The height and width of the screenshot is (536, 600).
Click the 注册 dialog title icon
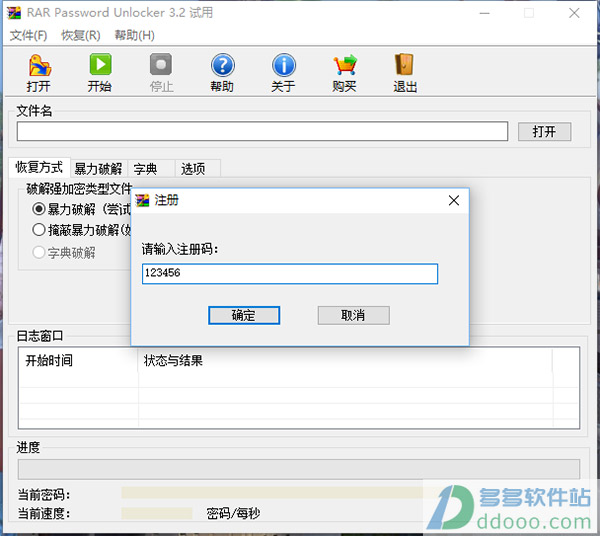pos(143,200)
